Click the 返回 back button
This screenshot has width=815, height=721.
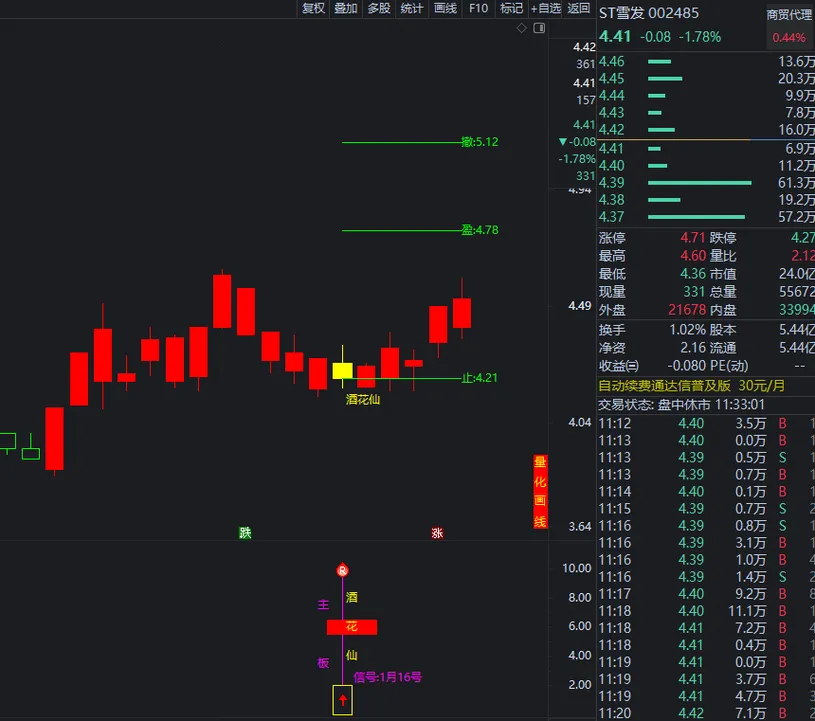tap(579, 8)
